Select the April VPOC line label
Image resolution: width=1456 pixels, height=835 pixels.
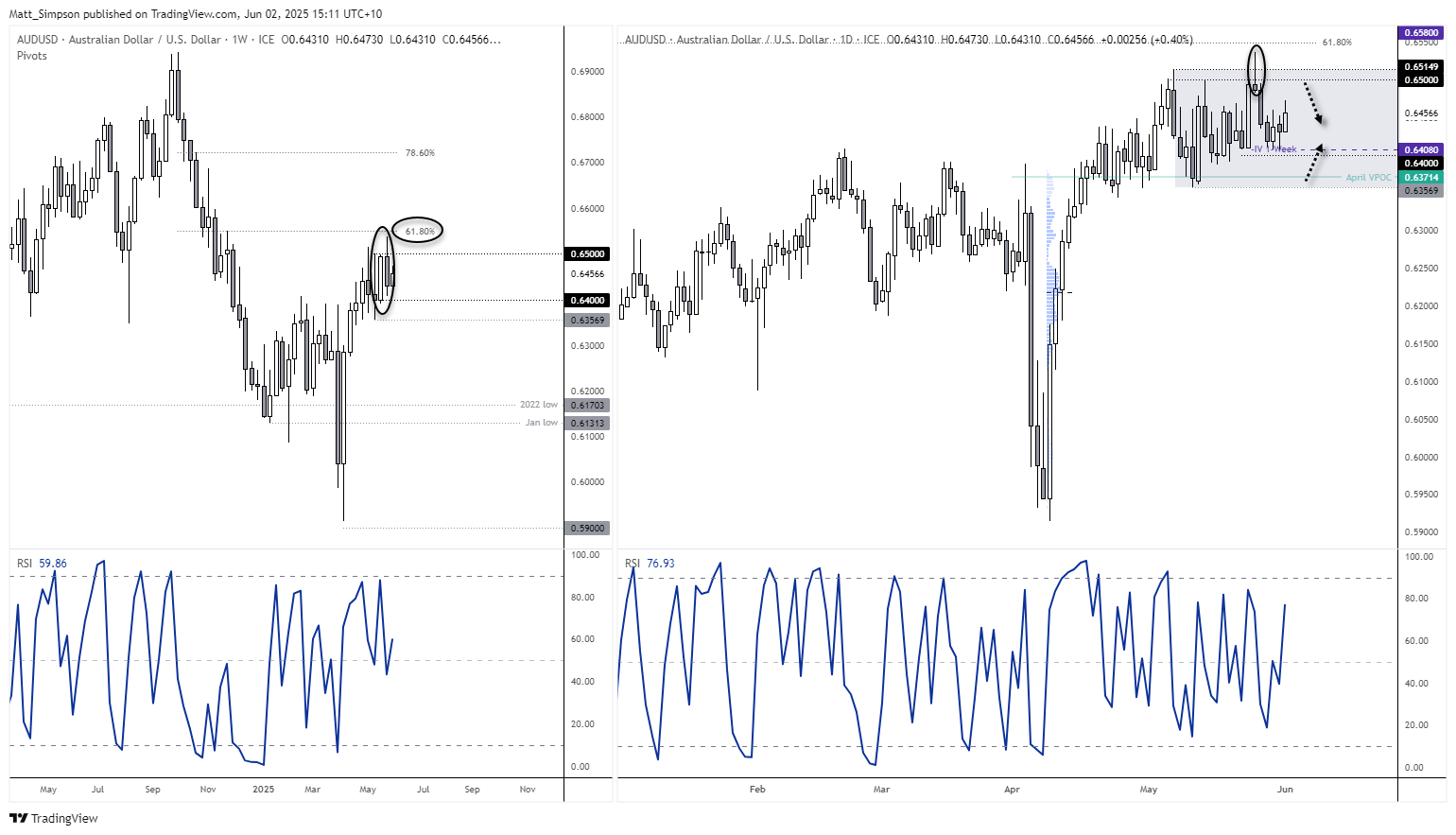pyautogui.click(x=1367, y=177)
